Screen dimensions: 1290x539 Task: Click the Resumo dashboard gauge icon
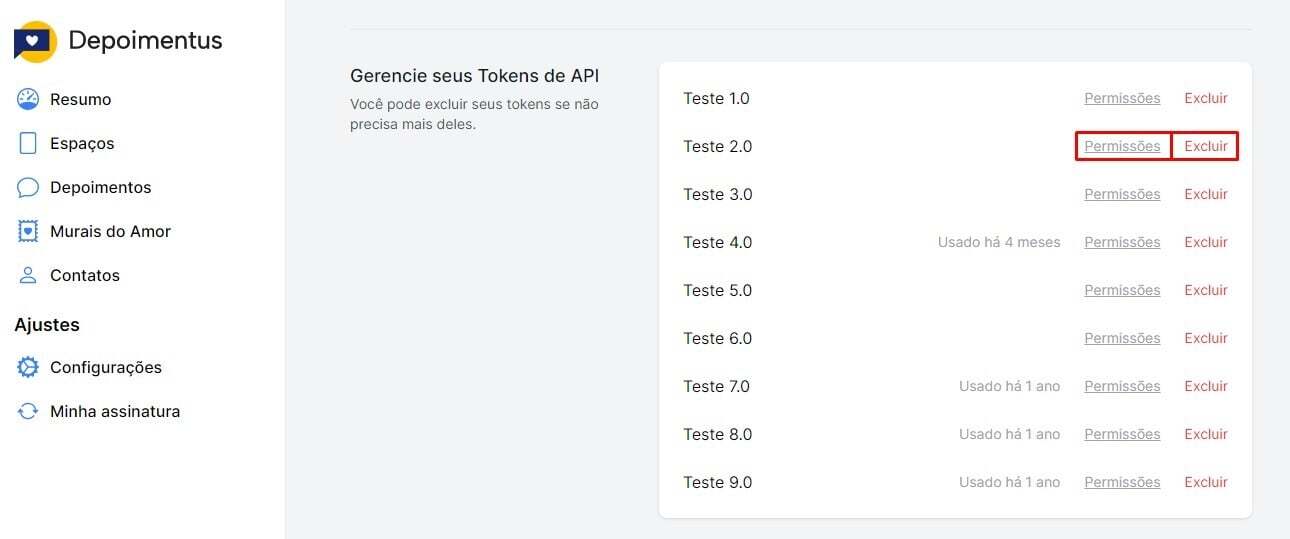coord(28,99)
